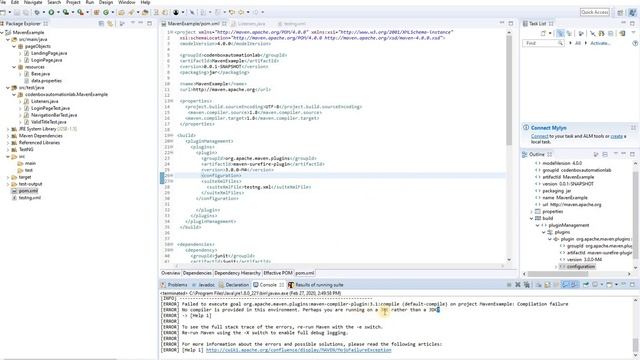640x360 pixels.
Task: Select the Java perspective icon at top right
Action: [632, 13]
